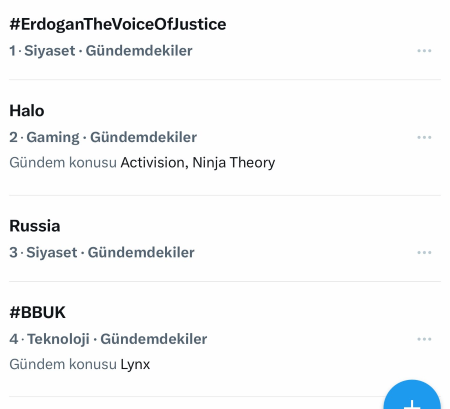Open the #BBUK hashtag trend

coord(37,312)
